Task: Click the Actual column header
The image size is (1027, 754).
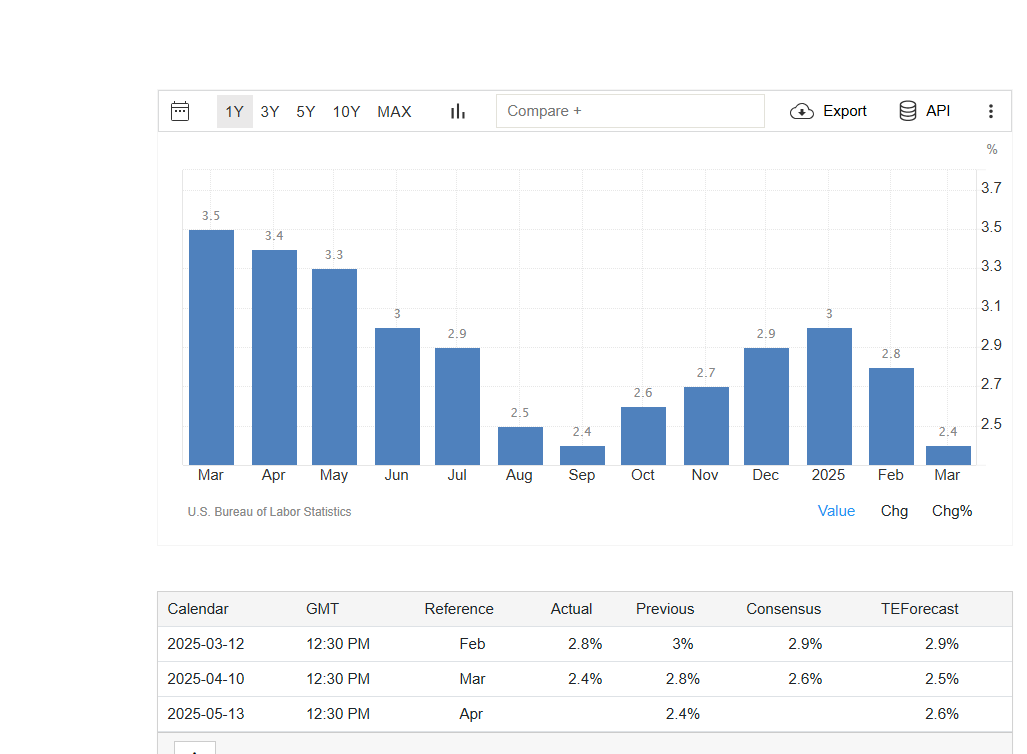Action: click(571, 609)
